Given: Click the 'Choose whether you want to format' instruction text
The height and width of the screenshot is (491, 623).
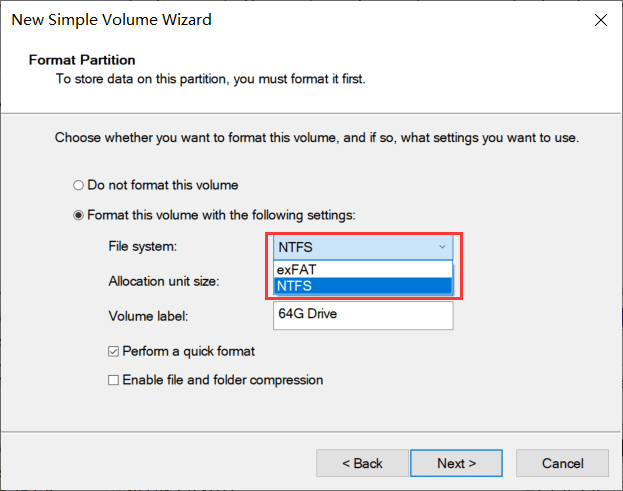Looking at the screenshot, I should click(316, 136).
